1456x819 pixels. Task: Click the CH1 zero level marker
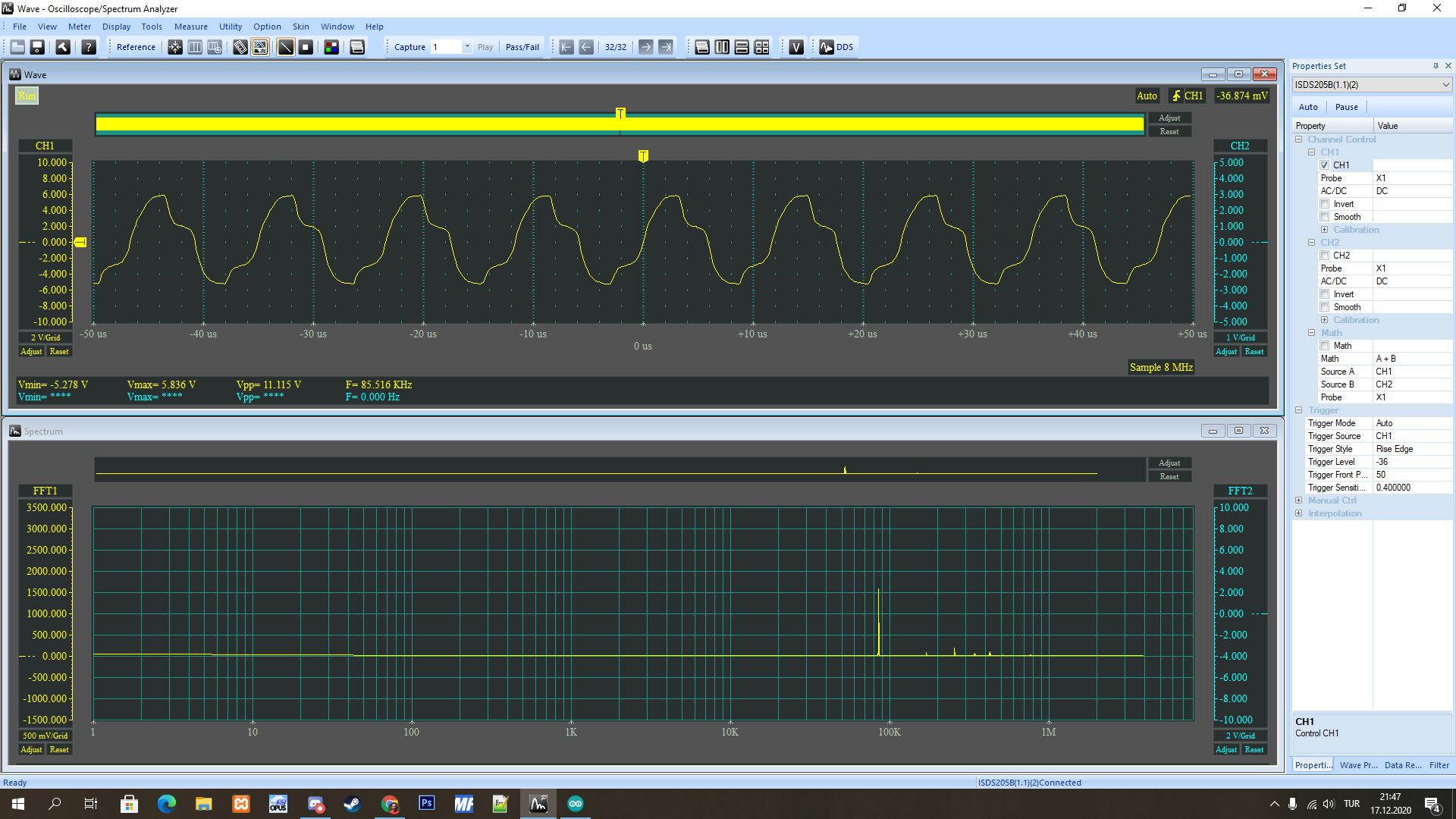(80, 243)
